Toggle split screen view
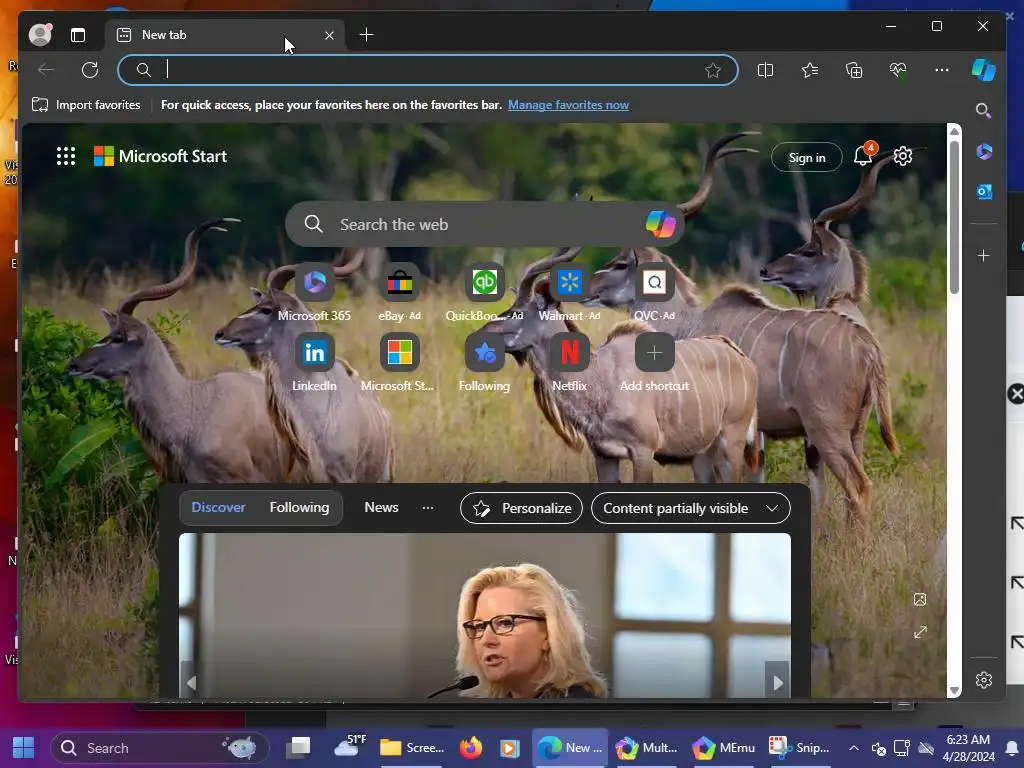This screenshot has width=1024, height=768. tap(765, 70)
